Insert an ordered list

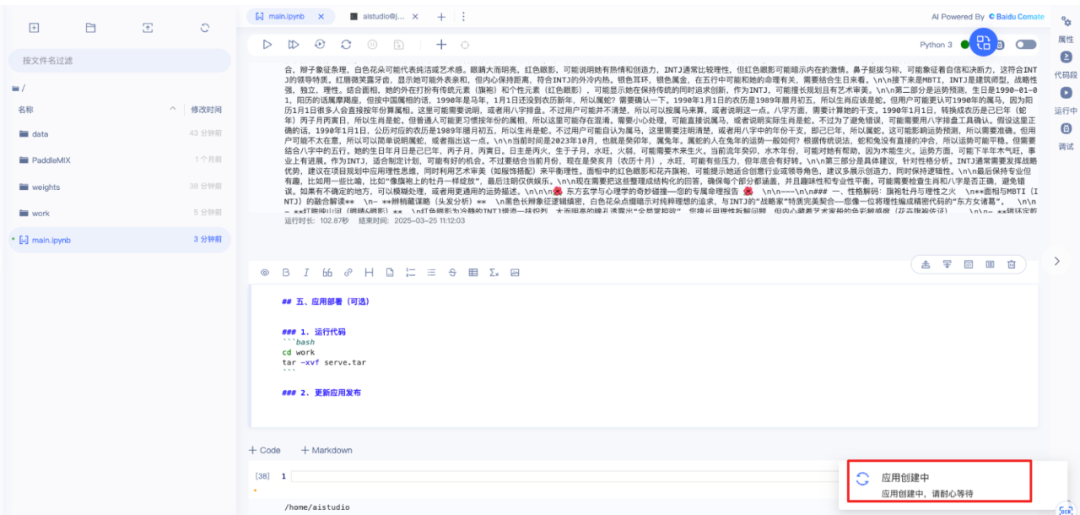pyautogui.click(x=411, y=273)
